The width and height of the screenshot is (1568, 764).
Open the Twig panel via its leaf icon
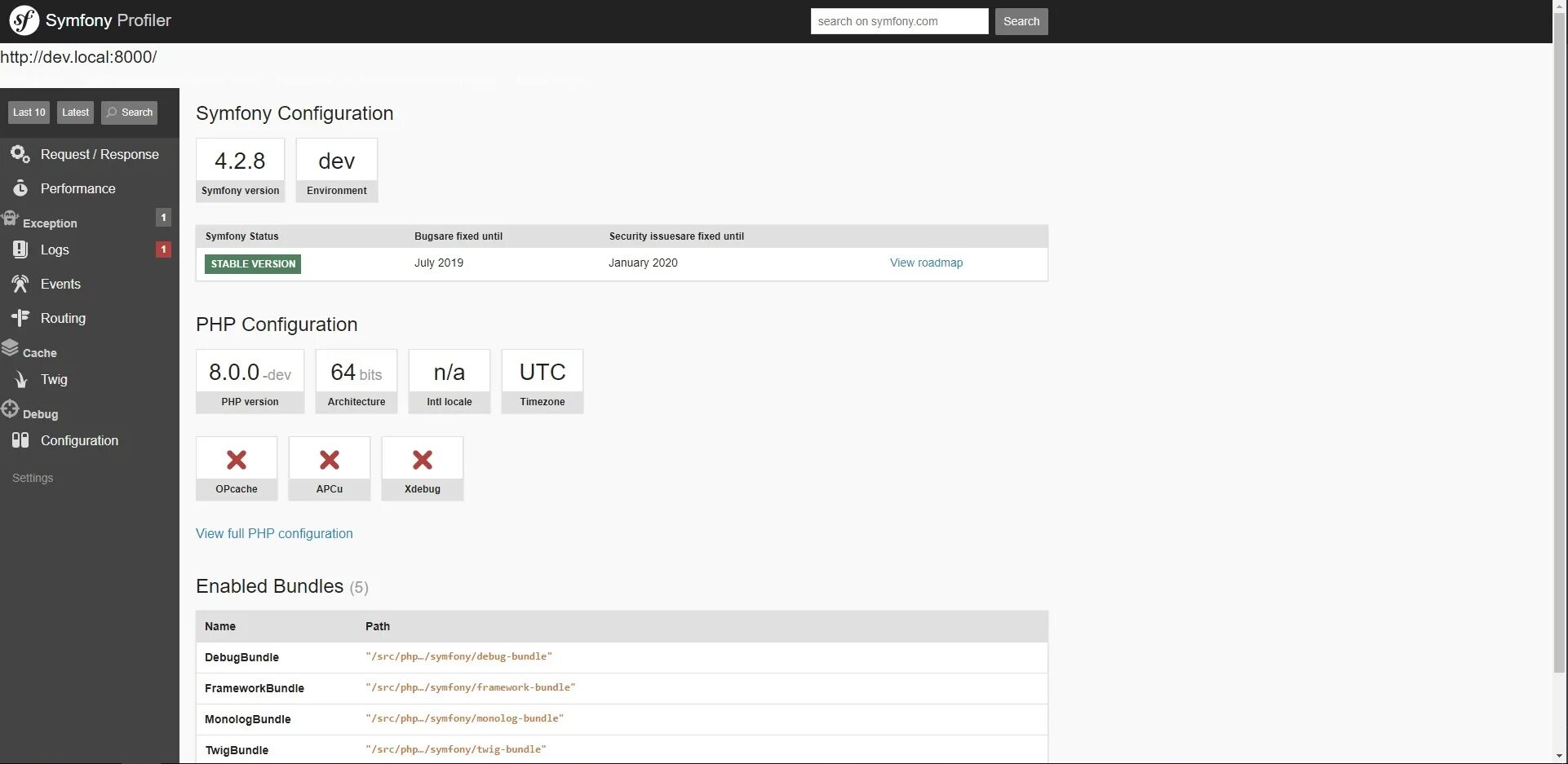click(x=20, y=379)
